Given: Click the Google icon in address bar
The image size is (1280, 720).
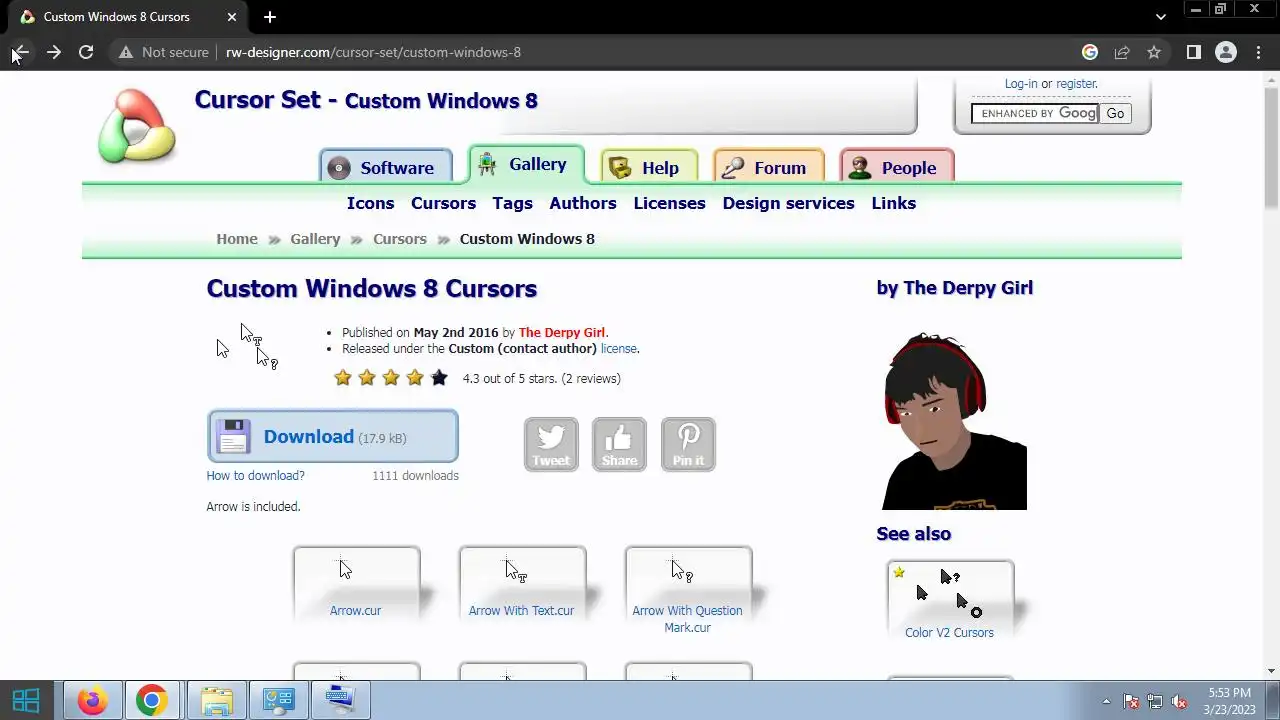Looking at the screenshot, I should click(1090, 52).
